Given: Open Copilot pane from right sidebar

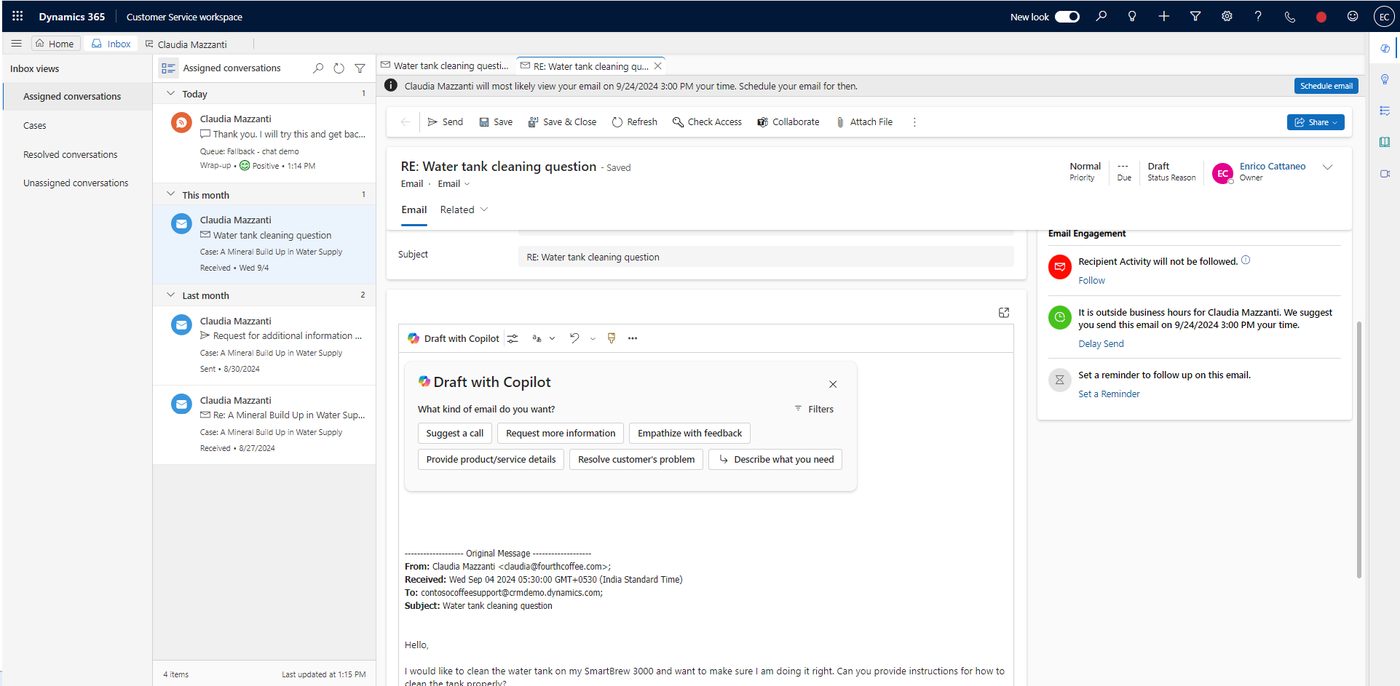Looking at the screenshot, I should coord(1385,48).
